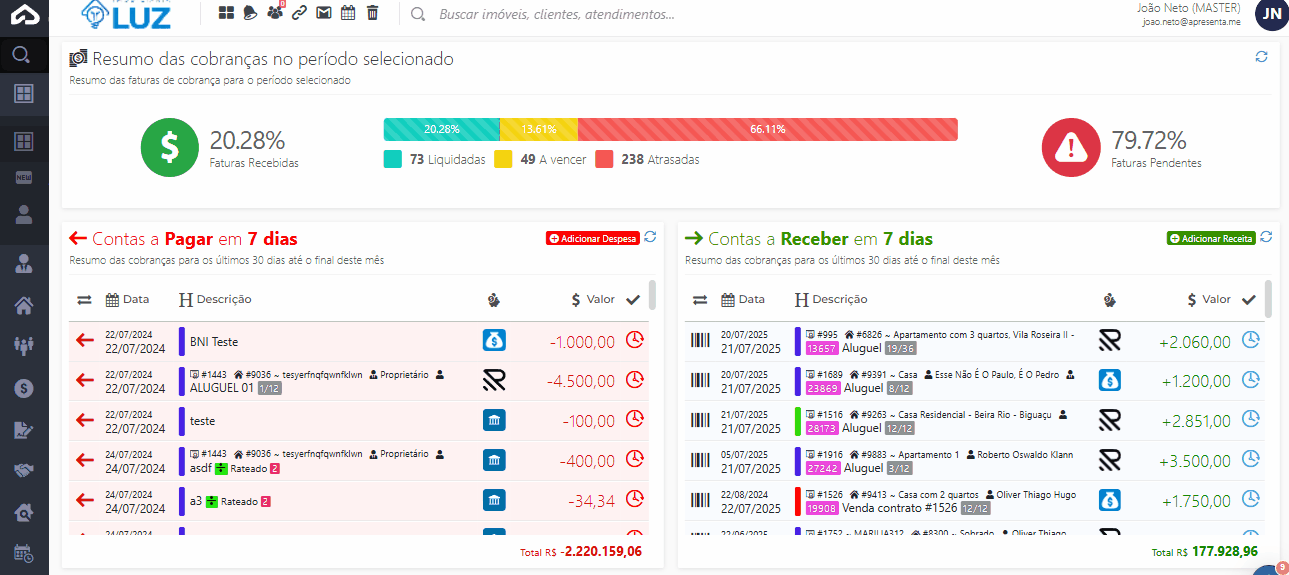1289x575 pixels.
Task: Toggle clock status on the -100,00 teste expense
Action: click(634, 420)
